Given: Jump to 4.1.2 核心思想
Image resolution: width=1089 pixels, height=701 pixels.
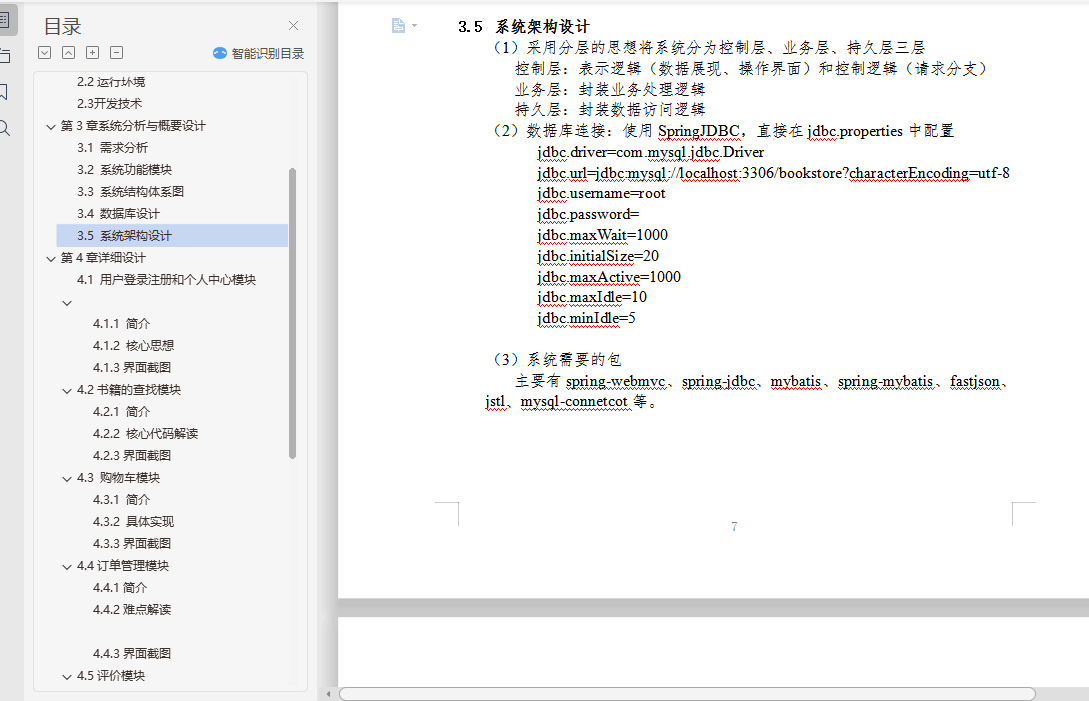Looking at the screenshot, I should click(x=133, y=345).
